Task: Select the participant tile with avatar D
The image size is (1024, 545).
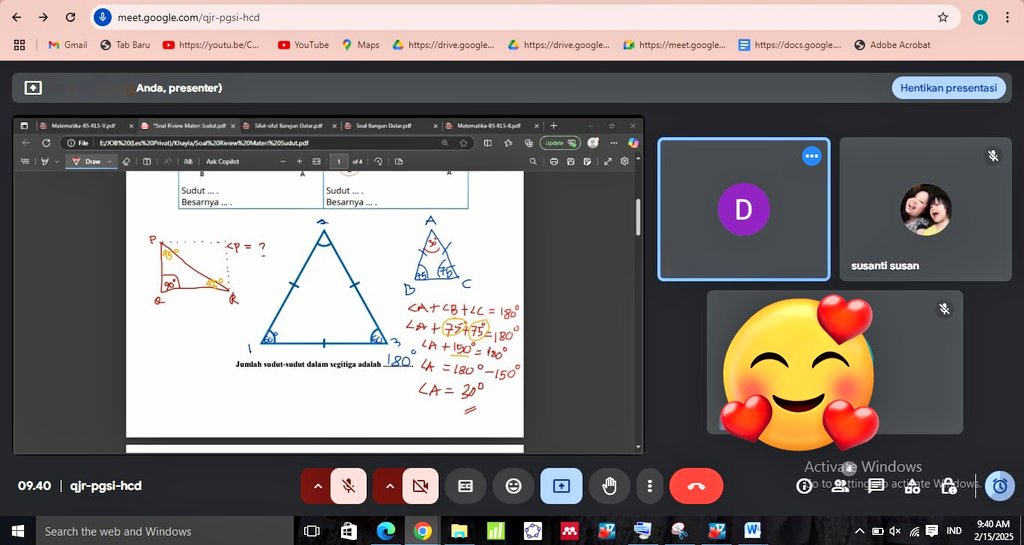Action: point(744,209)
